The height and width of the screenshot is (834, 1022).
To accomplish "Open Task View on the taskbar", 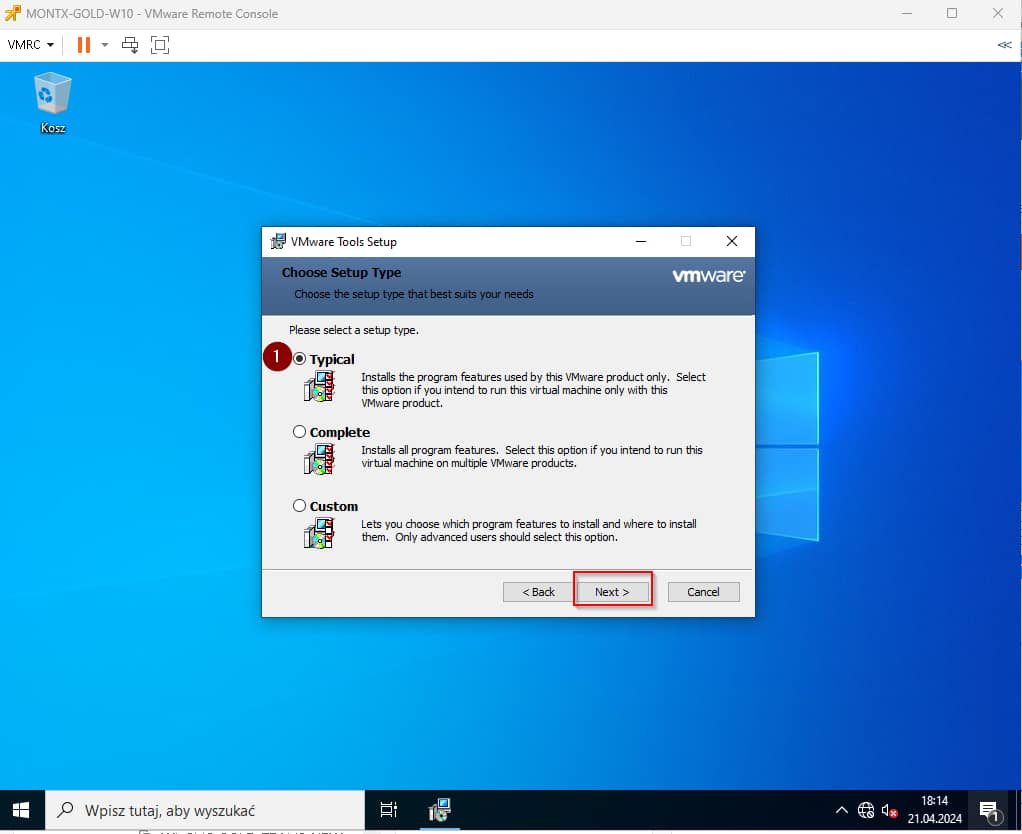I will pos(389,810).
